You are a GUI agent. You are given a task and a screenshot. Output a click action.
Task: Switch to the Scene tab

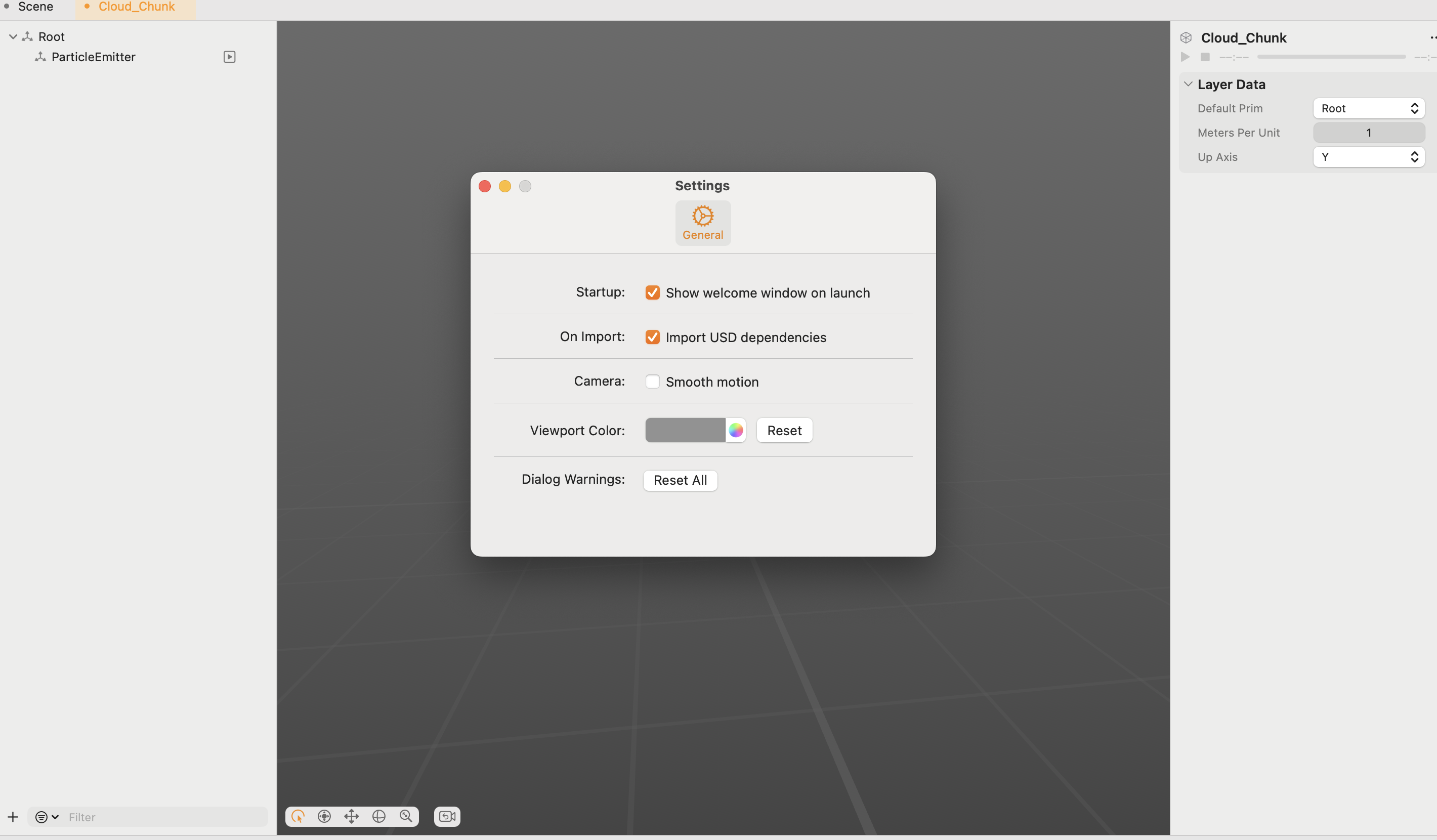[35, 7]
